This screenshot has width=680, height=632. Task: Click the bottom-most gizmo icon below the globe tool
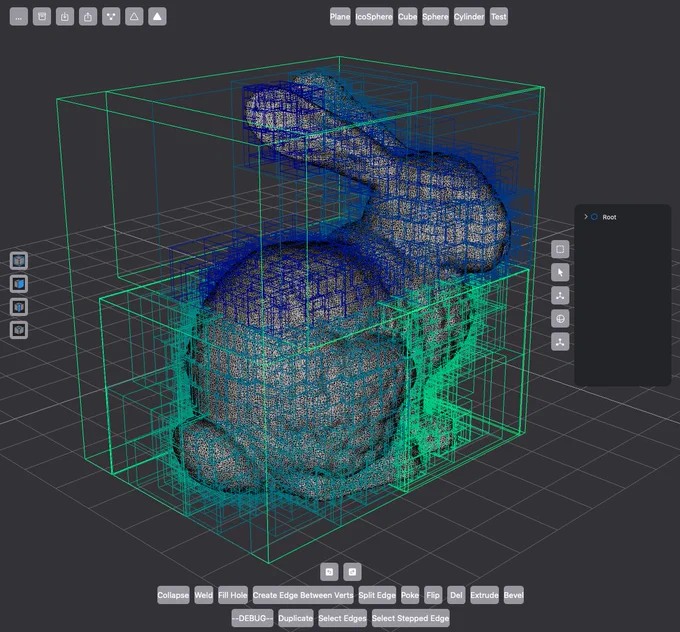[560, 342]
